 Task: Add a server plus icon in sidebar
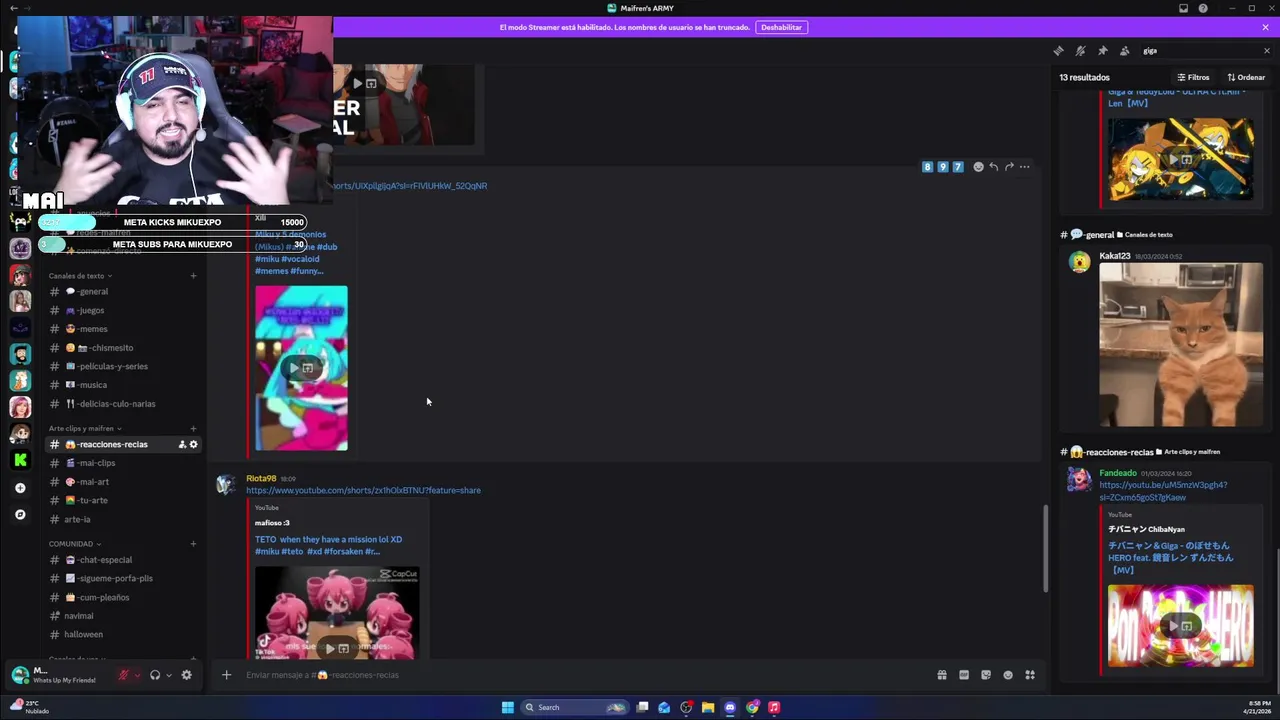20,488
